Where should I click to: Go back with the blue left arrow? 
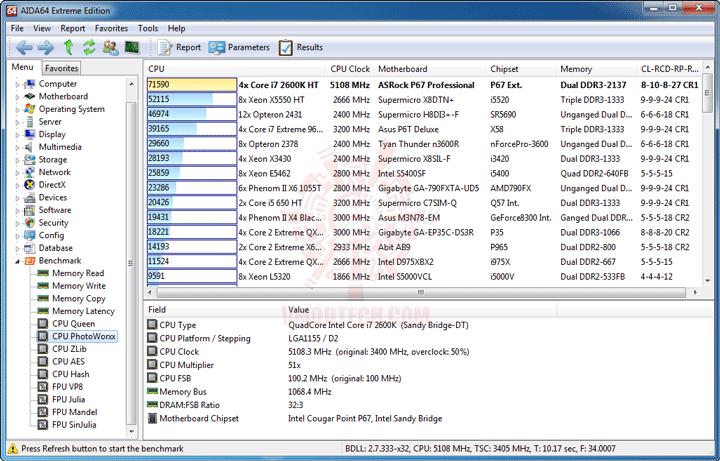(24, 47)
